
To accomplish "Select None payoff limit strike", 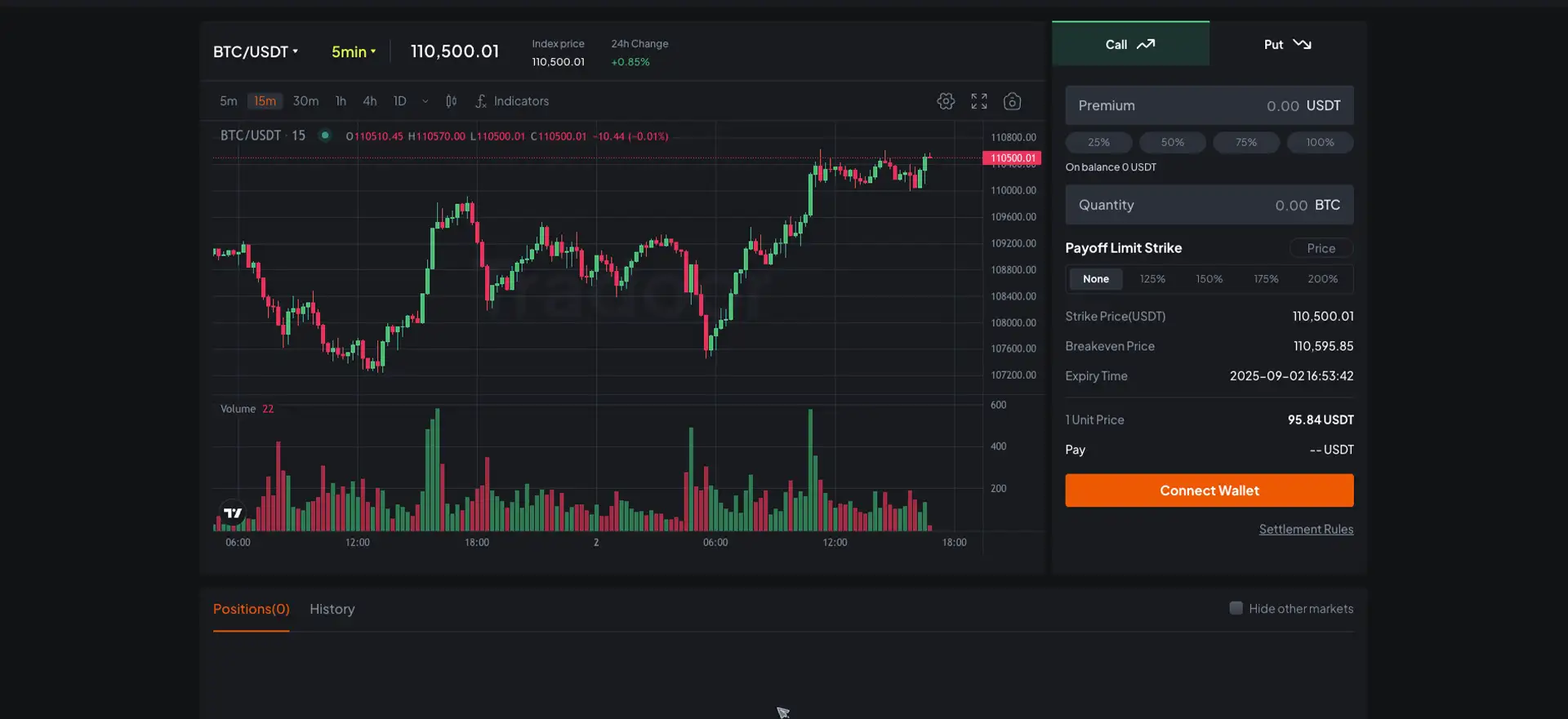I will click(1095, 279).
